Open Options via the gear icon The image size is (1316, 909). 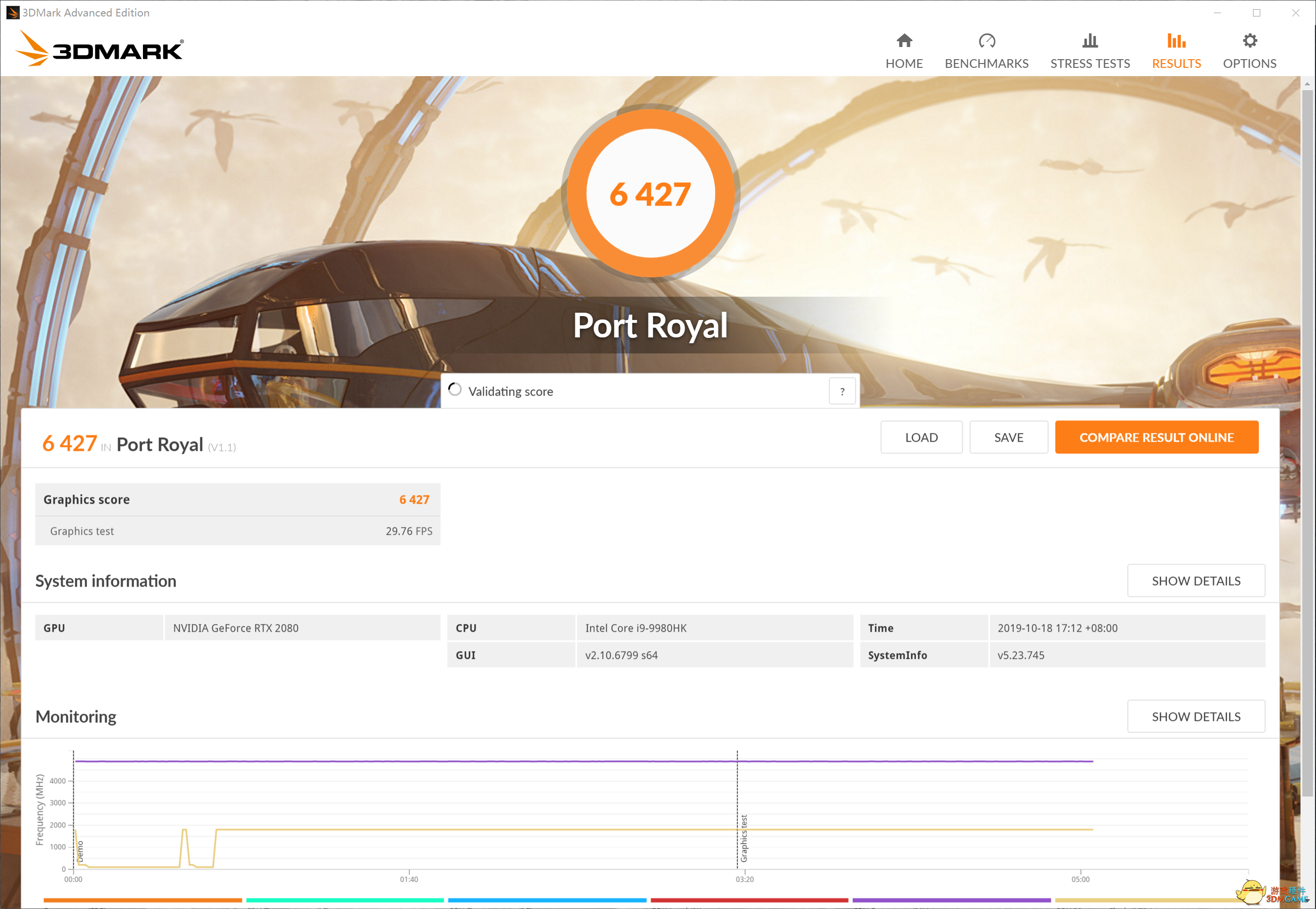[1250, 40]
